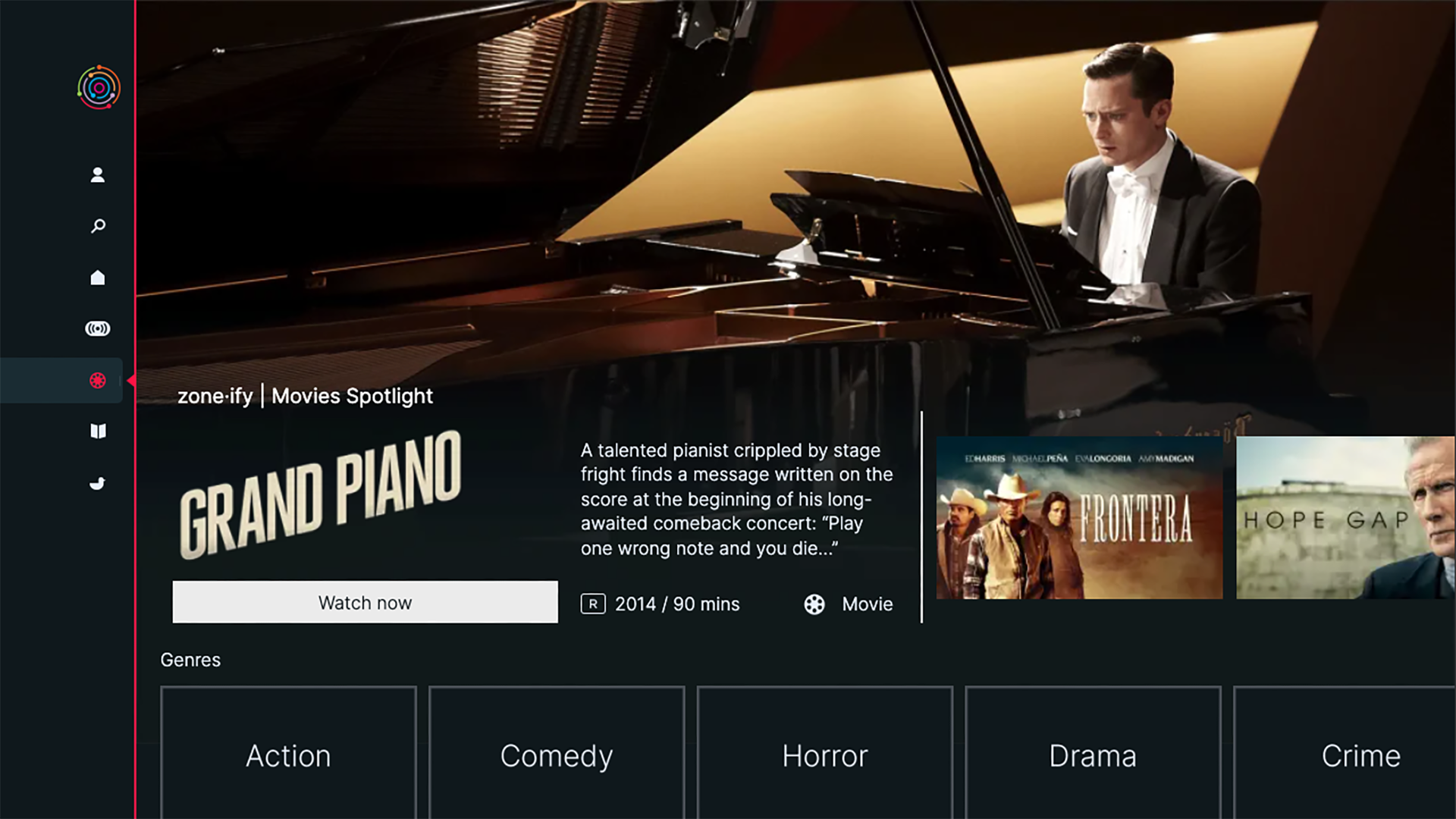Click the Grand Piano title logo
Screen dimensions: 1456x819
[x=320, y=494]
